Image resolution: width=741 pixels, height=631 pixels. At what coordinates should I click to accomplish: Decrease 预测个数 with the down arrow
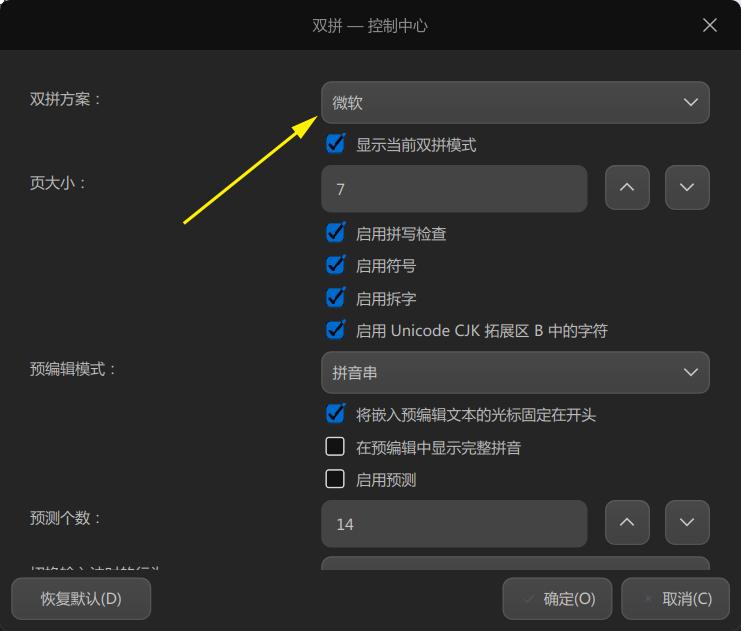pyautogui.click(x=687, y=522)
